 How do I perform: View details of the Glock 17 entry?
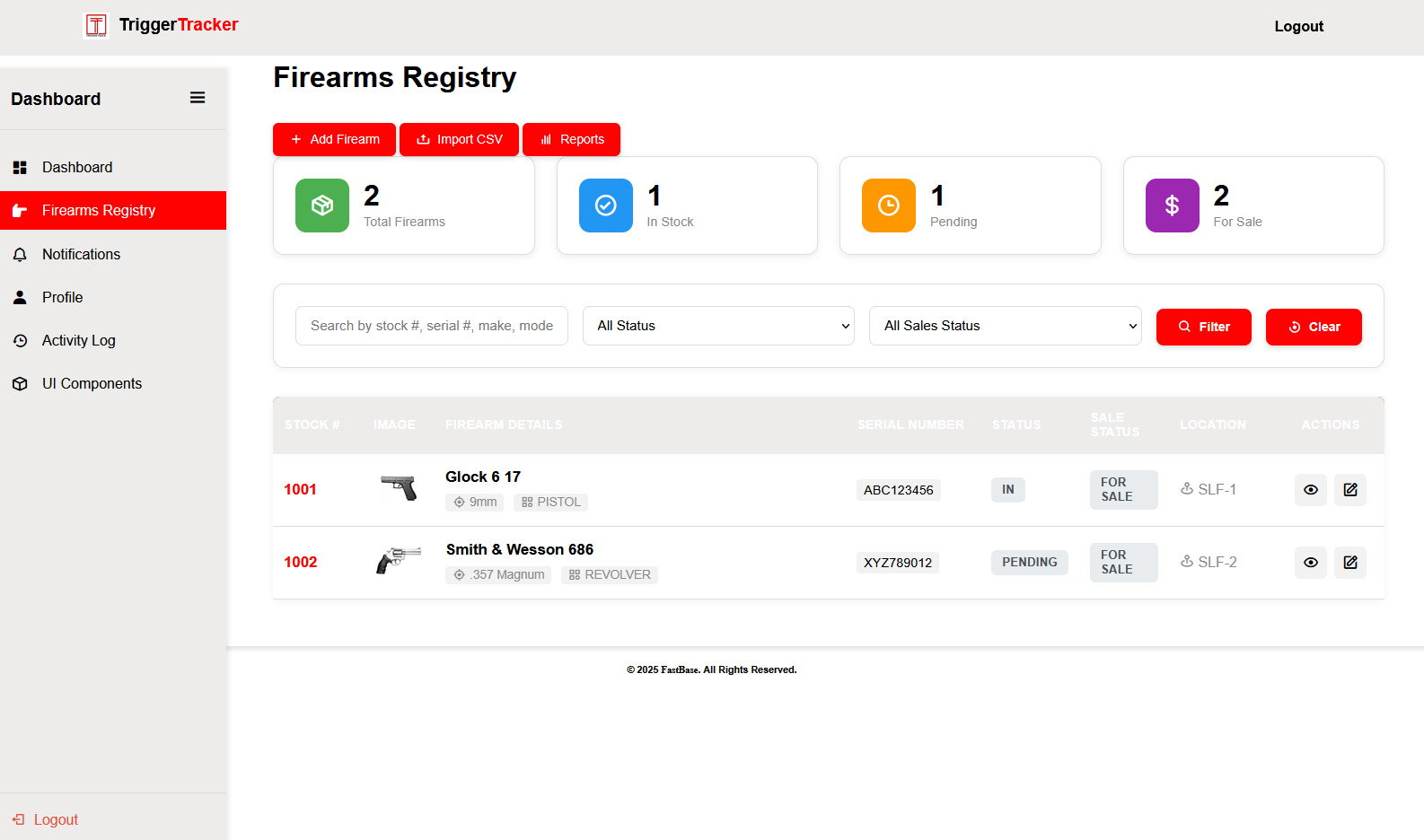click(1310, 490)
